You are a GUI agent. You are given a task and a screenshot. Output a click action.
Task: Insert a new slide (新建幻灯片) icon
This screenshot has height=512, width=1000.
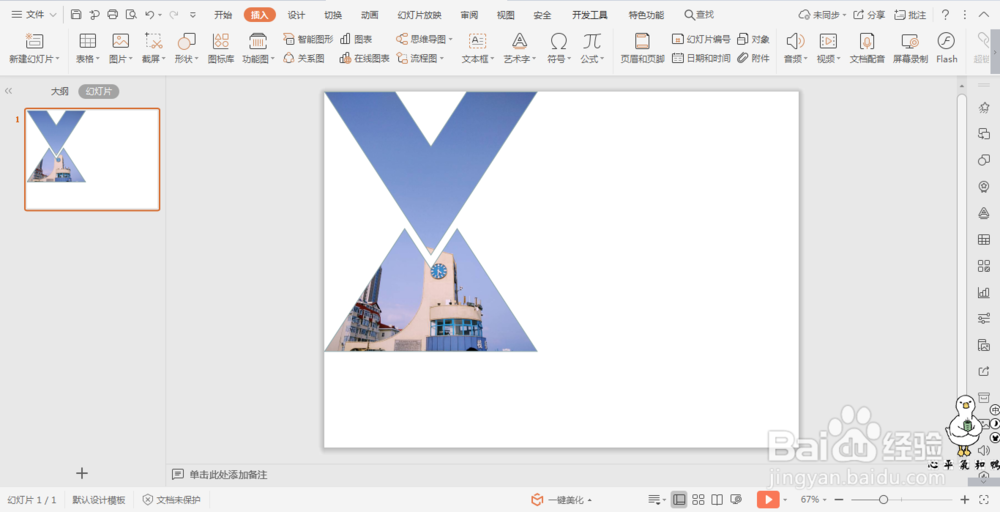pyautogui.click(x=34, y=41)
